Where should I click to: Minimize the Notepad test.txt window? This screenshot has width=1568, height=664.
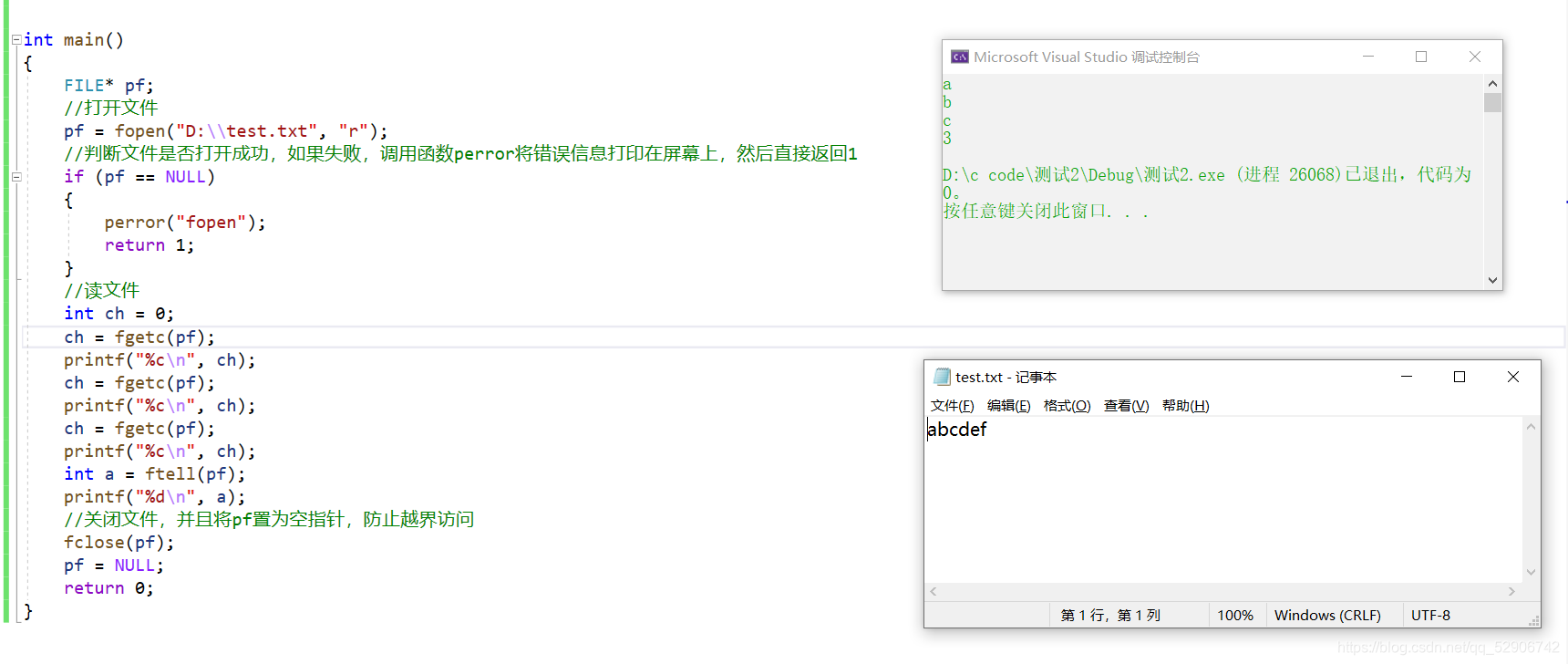click(1407, 377)
